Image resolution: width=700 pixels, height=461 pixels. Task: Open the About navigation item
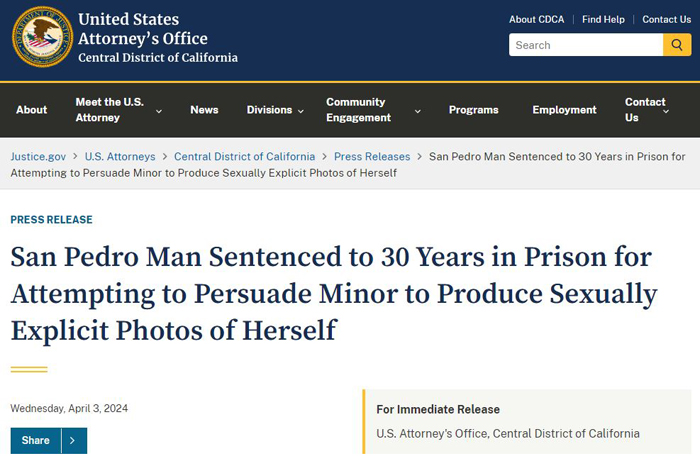pos(32,110)
